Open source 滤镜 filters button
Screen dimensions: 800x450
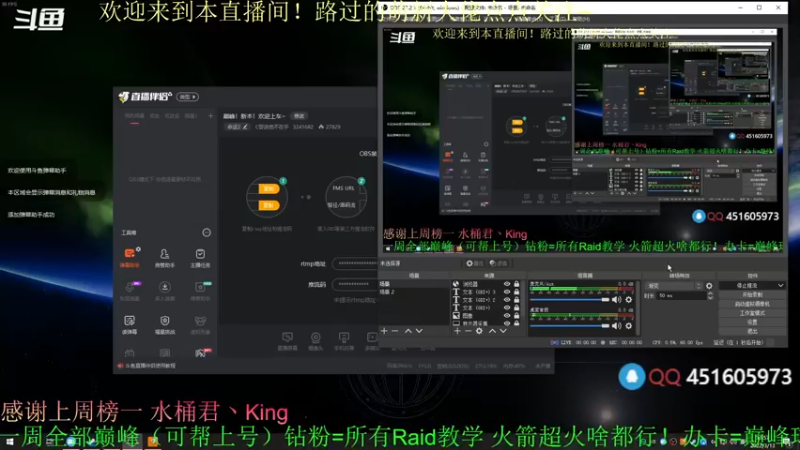(498, 263)
